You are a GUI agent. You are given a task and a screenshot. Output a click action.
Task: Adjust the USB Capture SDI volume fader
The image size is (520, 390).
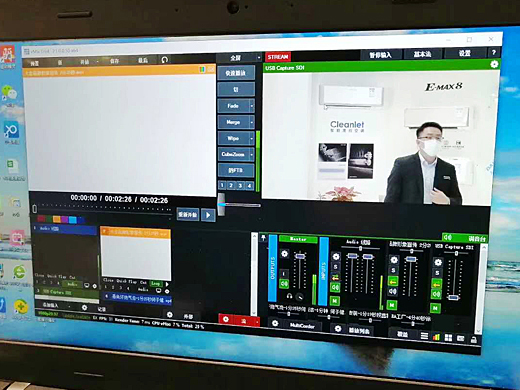click(x=453, y=297)
